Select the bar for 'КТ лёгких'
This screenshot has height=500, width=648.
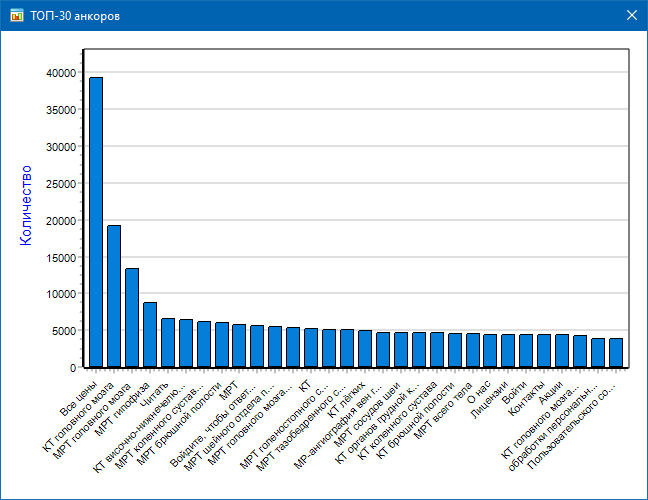coord(365,349)
